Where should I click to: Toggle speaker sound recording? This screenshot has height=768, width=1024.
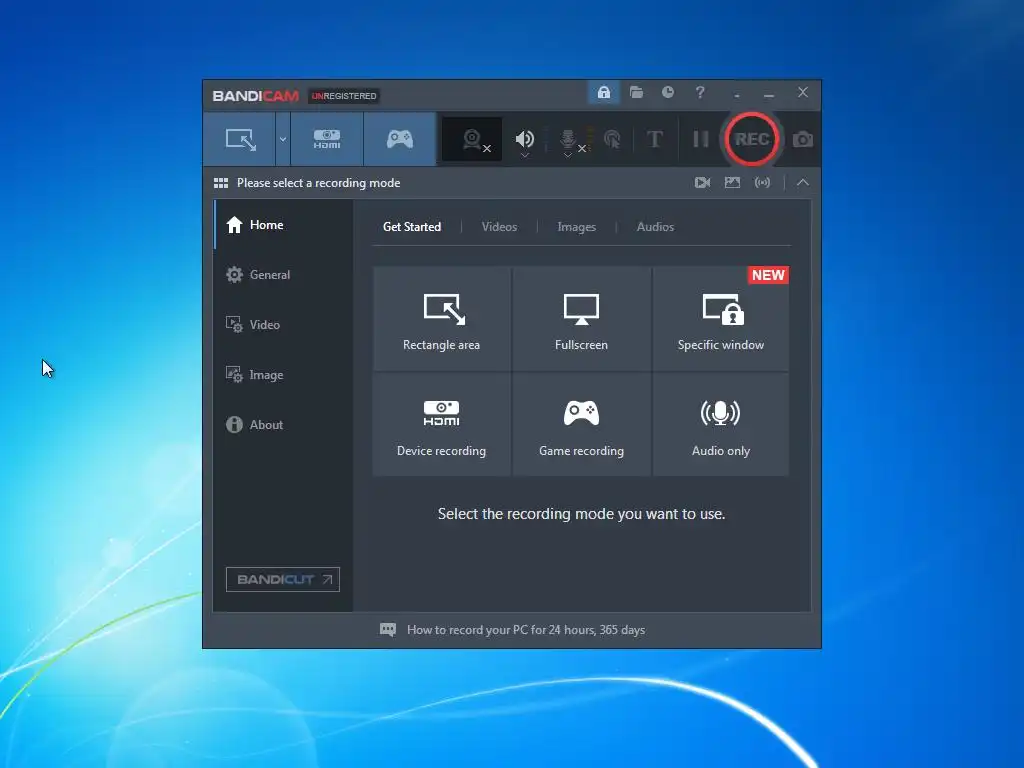(x=524, y=138)
